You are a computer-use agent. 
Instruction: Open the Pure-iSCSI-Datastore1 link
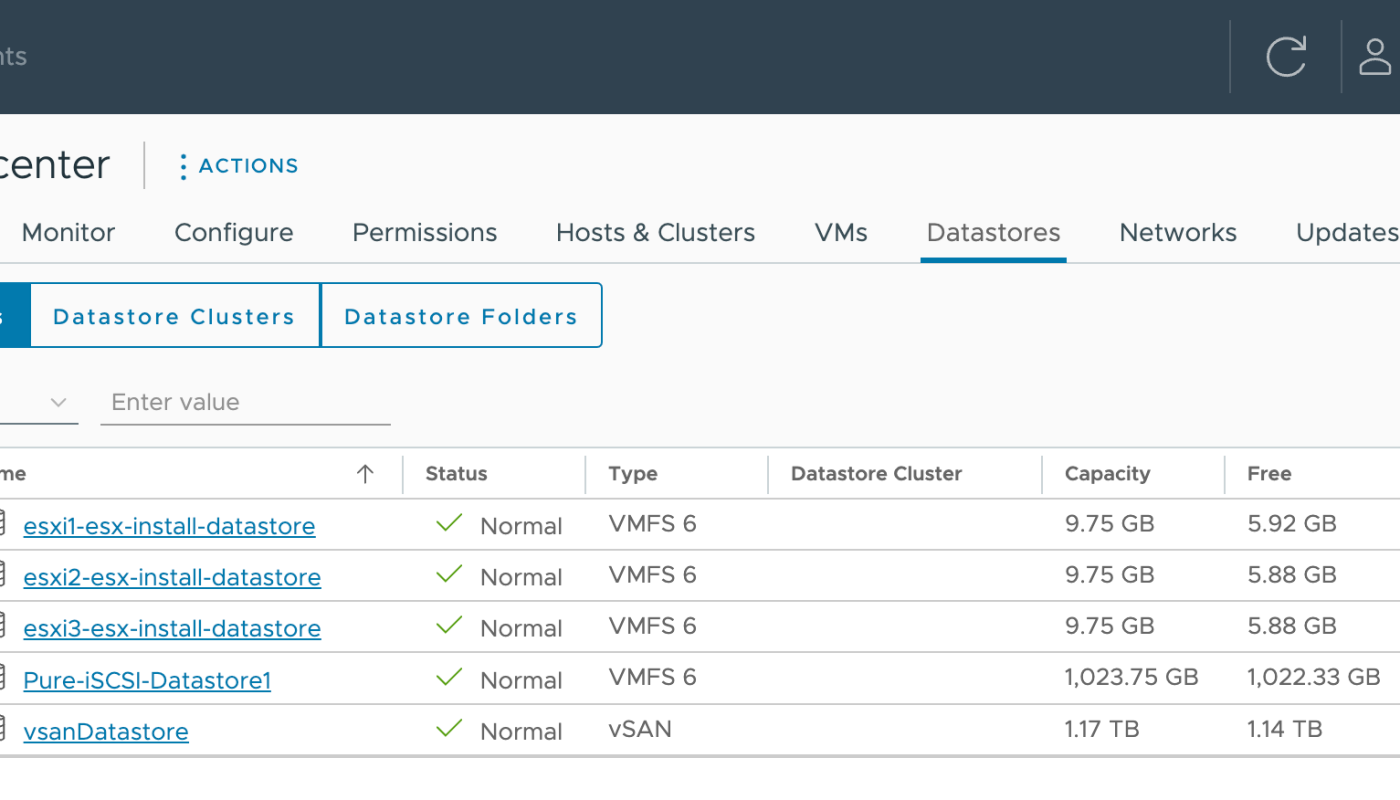pyautogui.click(x=147, y=681)
